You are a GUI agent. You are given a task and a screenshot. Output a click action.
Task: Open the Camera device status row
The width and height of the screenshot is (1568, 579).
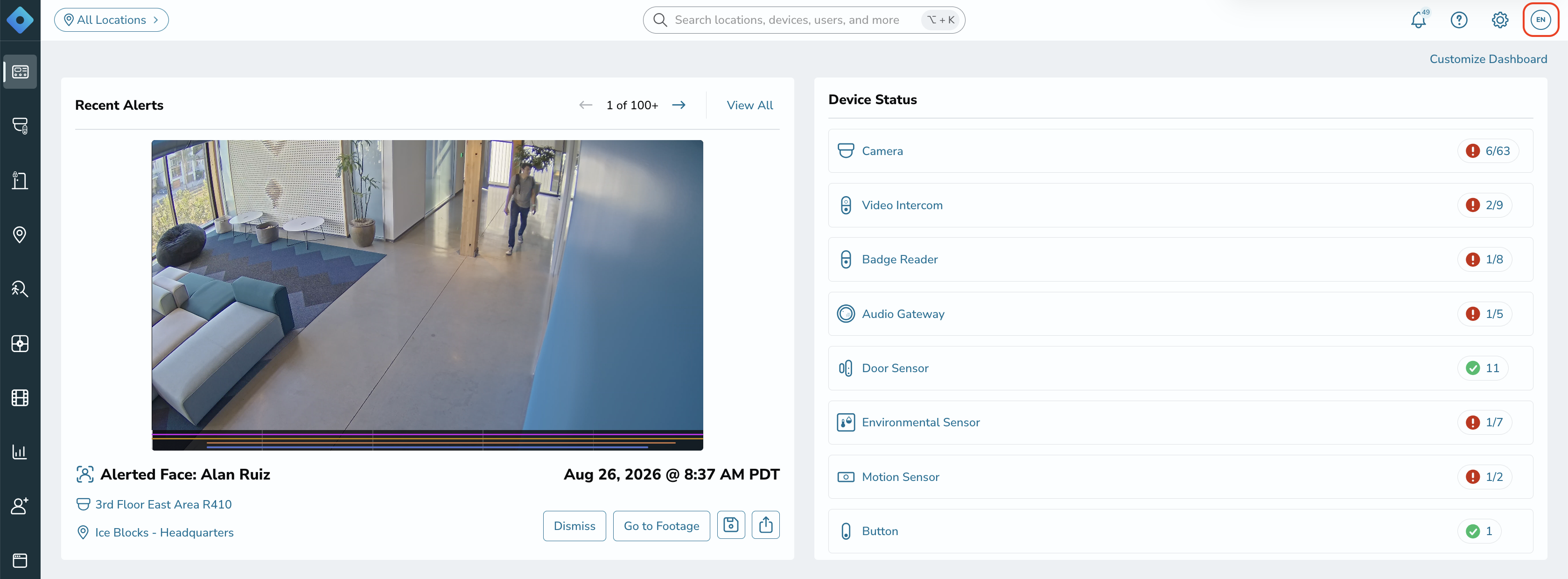coord(1180,151)
